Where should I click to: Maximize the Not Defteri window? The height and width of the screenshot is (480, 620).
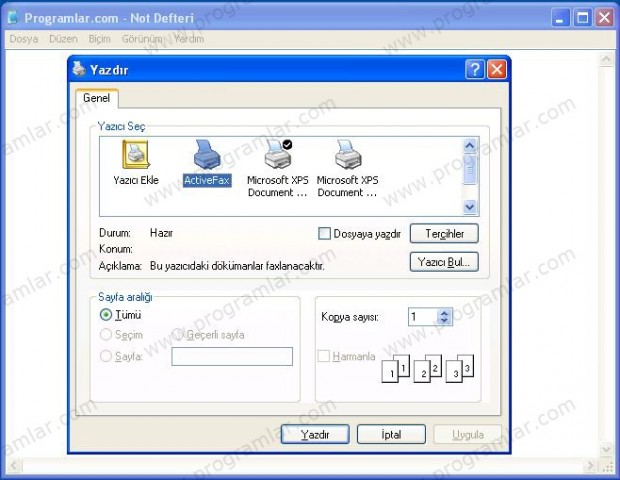click(582, 18)
